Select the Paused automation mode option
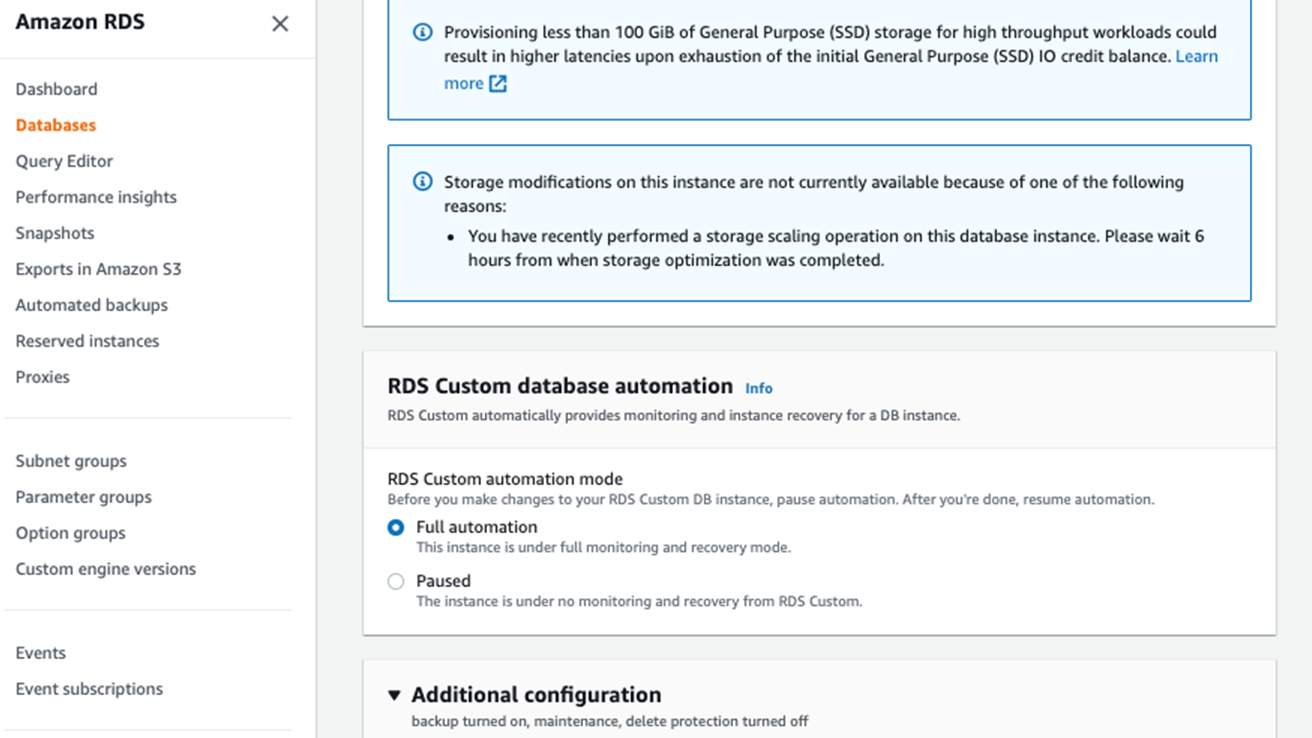This screenshot has width=1312, height=738. click(396, 582)
